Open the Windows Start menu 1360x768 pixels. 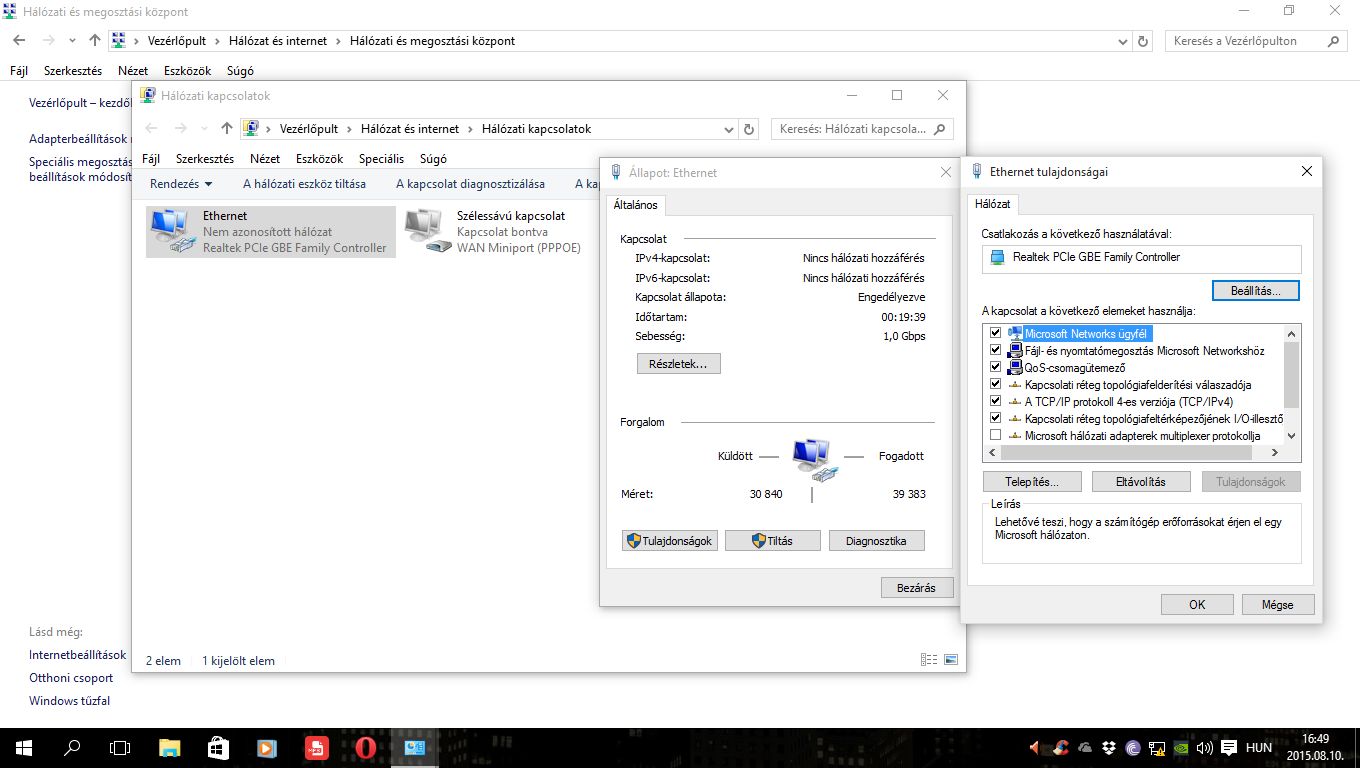23,747
